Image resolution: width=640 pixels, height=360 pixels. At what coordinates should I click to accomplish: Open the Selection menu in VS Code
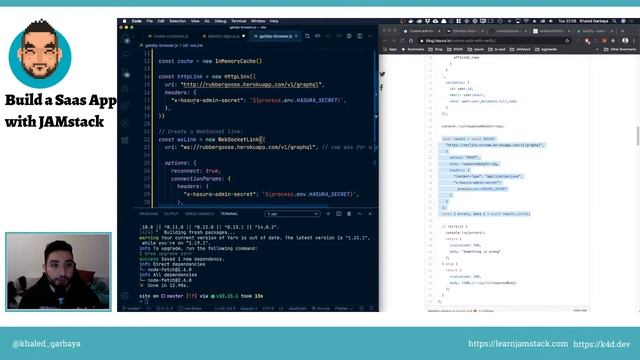pos(178,21)
